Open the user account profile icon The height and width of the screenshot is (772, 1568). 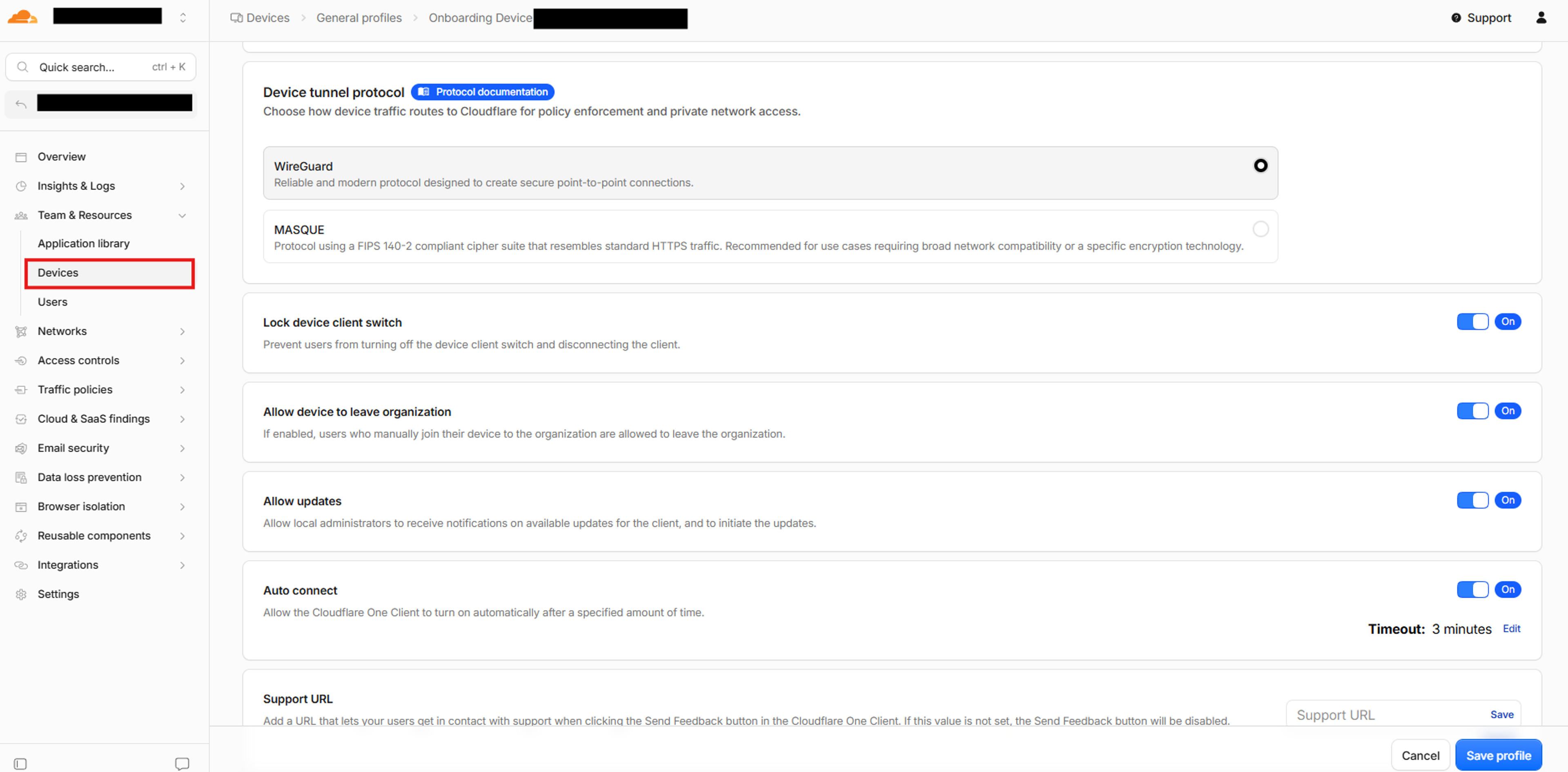pos(1541,18)
